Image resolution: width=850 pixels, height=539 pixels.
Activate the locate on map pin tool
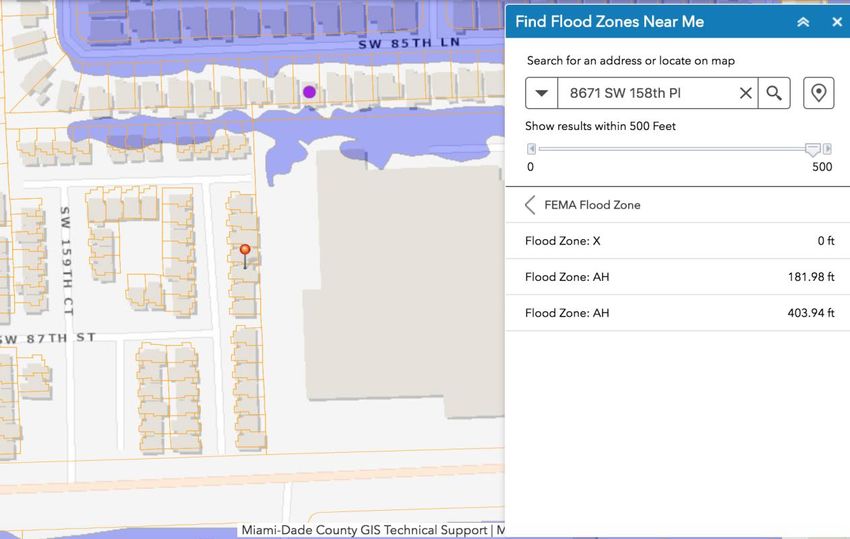818,93
